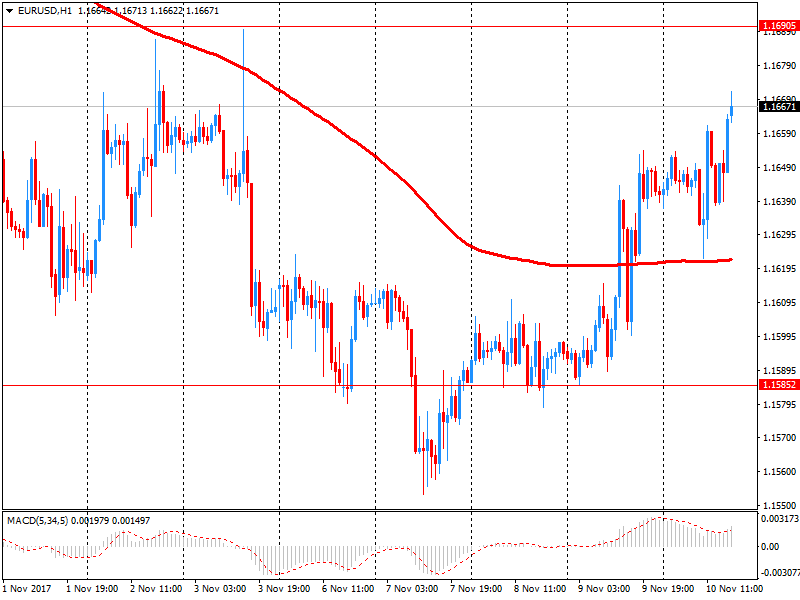
Task: Click the 1.15500 price scale value
Action: [779, 505]
